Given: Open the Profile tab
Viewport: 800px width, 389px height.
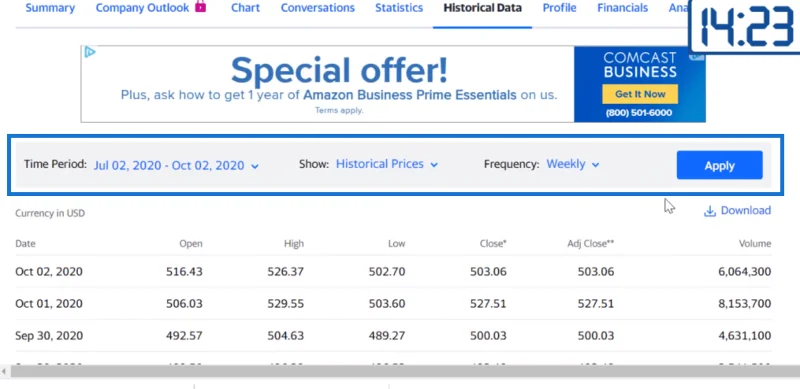Looking at the screenshot, I should coord(559,8).
